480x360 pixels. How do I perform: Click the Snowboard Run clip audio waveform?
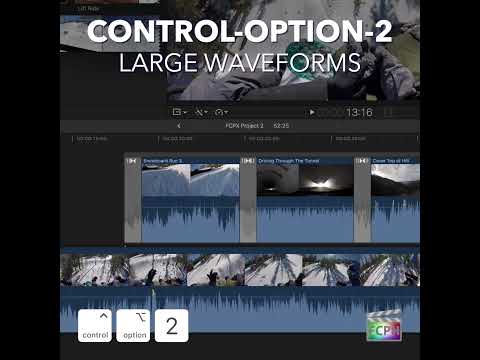pyautogui.click(x=191, y=219)
